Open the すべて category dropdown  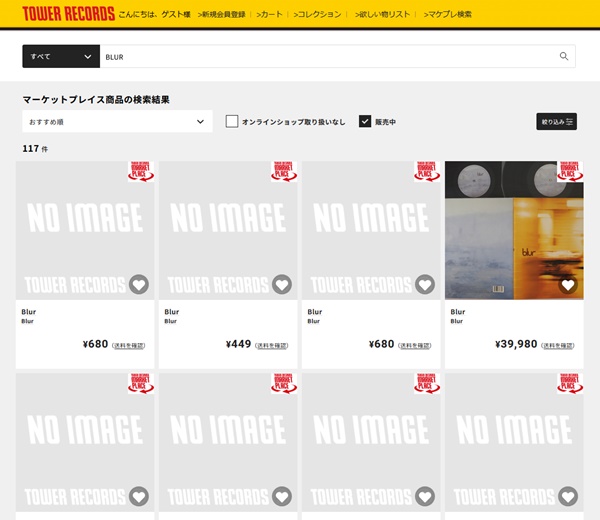[x=61, y=56]
